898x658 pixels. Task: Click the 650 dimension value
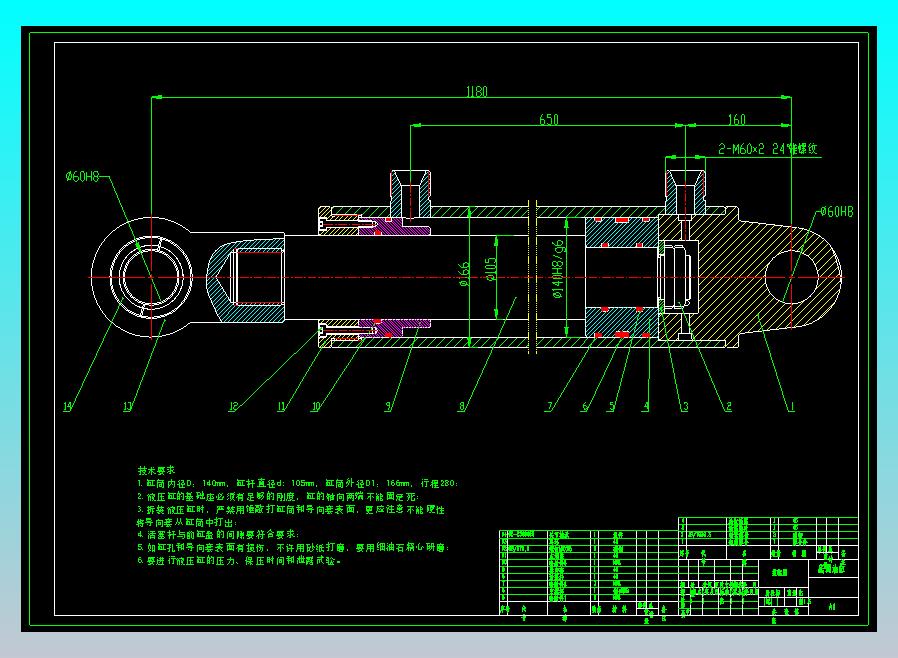coord(549,119)
